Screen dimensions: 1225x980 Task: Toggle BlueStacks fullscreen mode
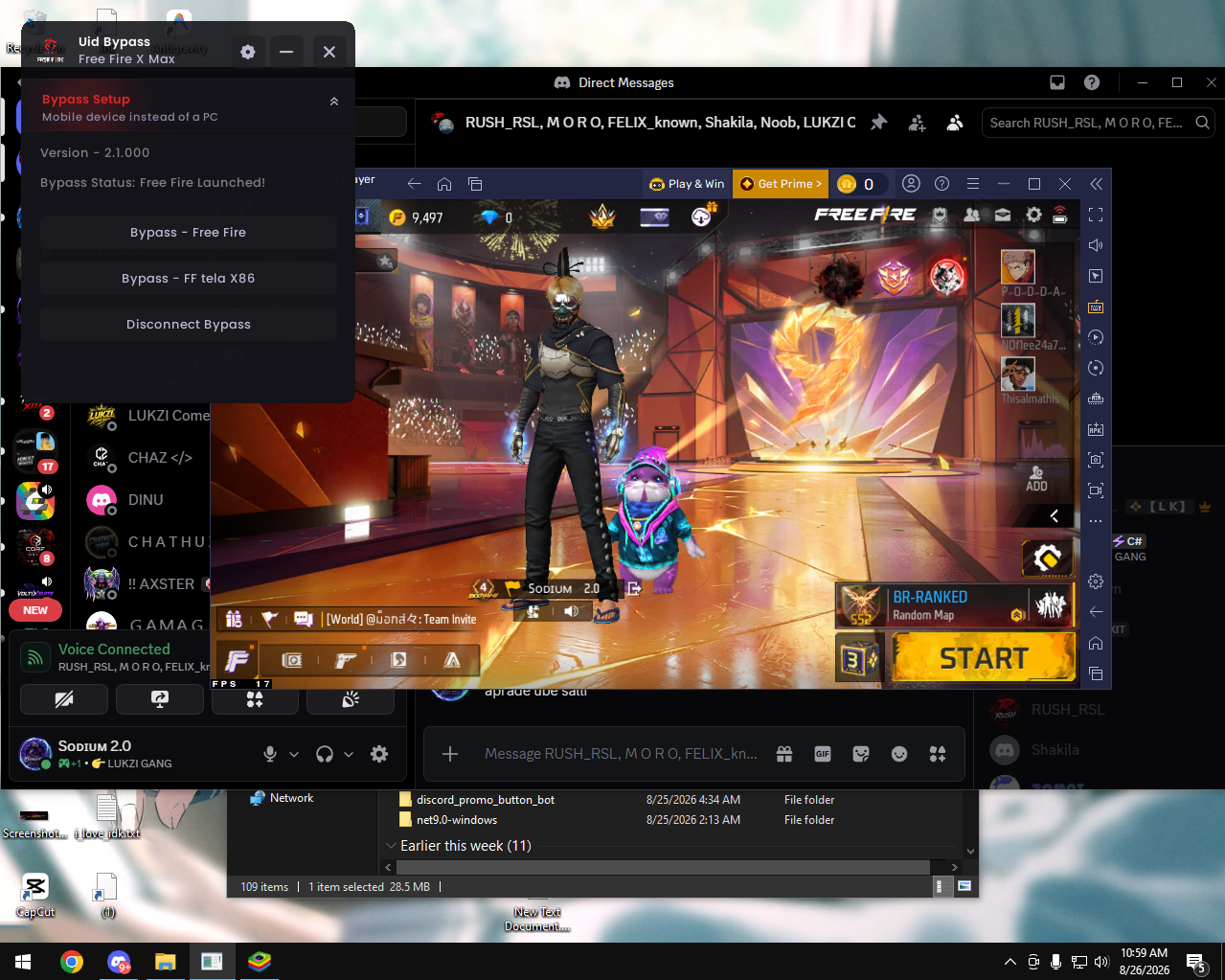(x=1096, y=215)
